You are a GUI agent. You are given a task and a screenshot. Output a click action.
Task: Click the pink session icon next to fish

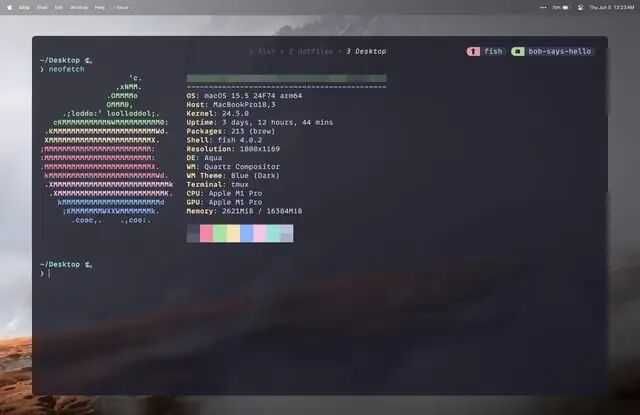473,51
